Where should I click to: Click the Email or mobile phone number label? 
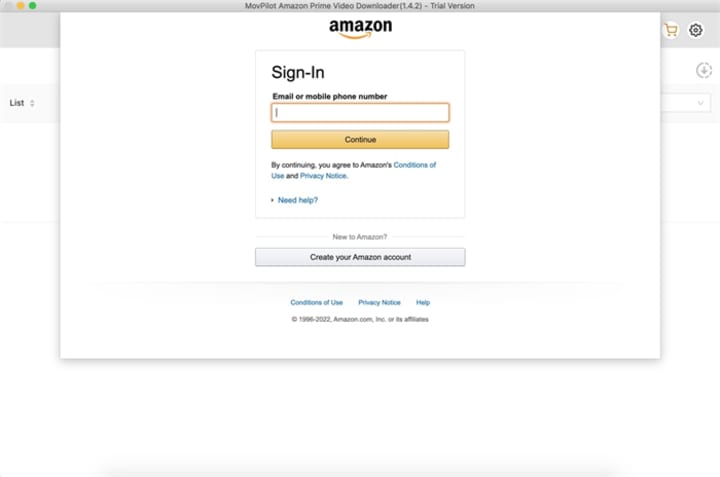330,96
